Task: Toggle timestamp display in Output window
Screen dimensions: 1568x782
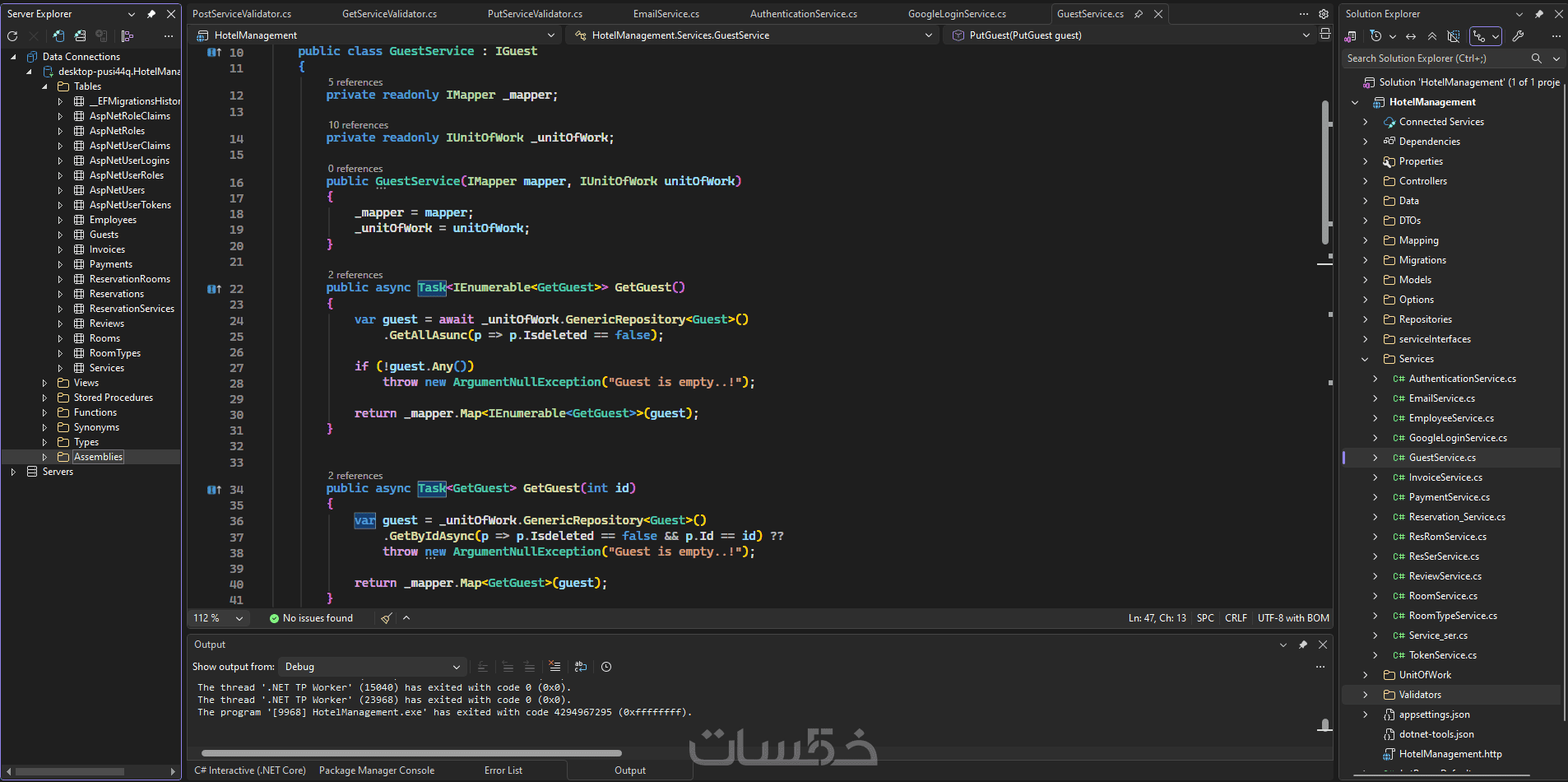Action: (606, 667)
